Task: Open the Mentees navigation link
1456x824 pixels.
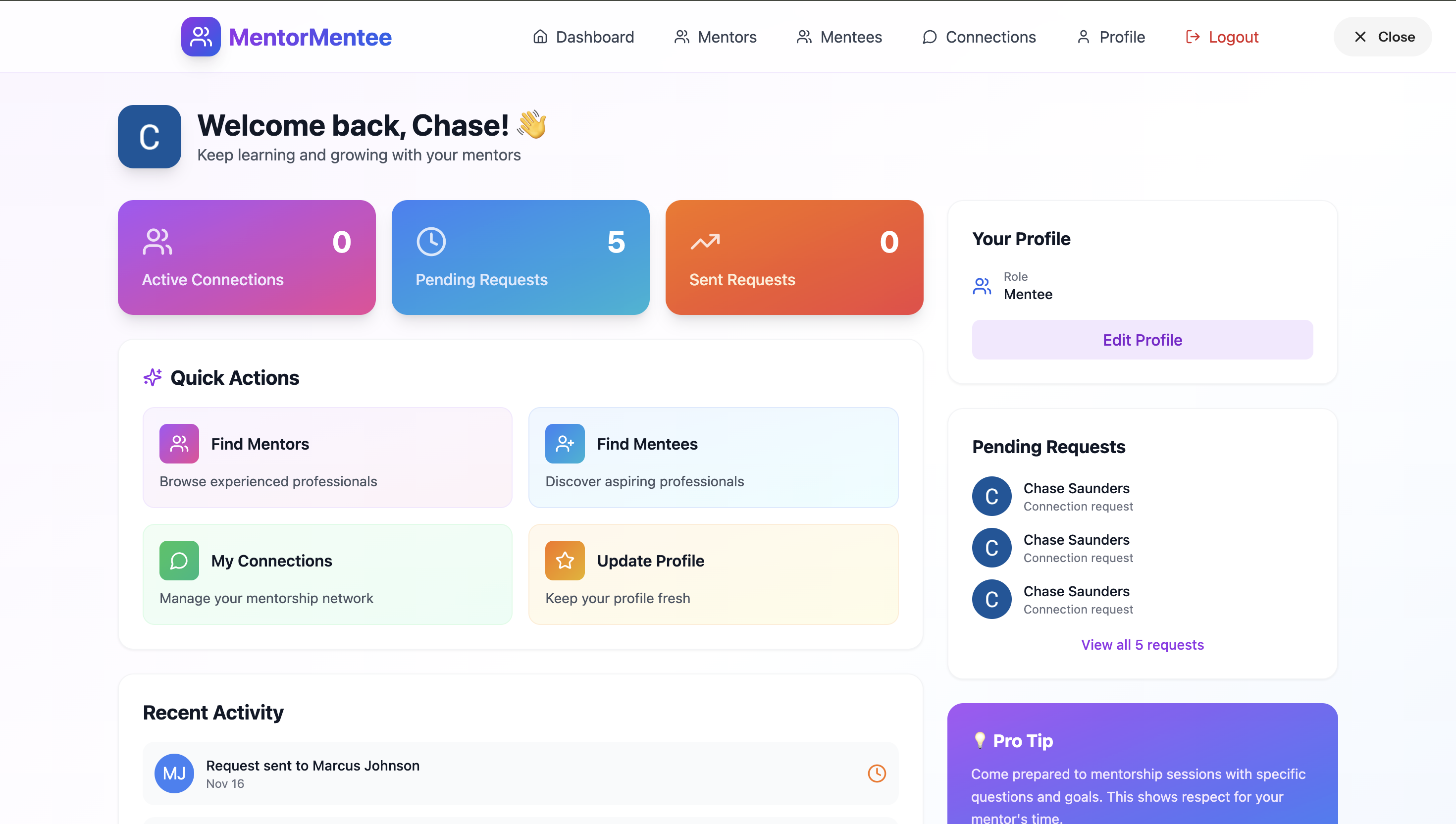Action: [838, 37]
